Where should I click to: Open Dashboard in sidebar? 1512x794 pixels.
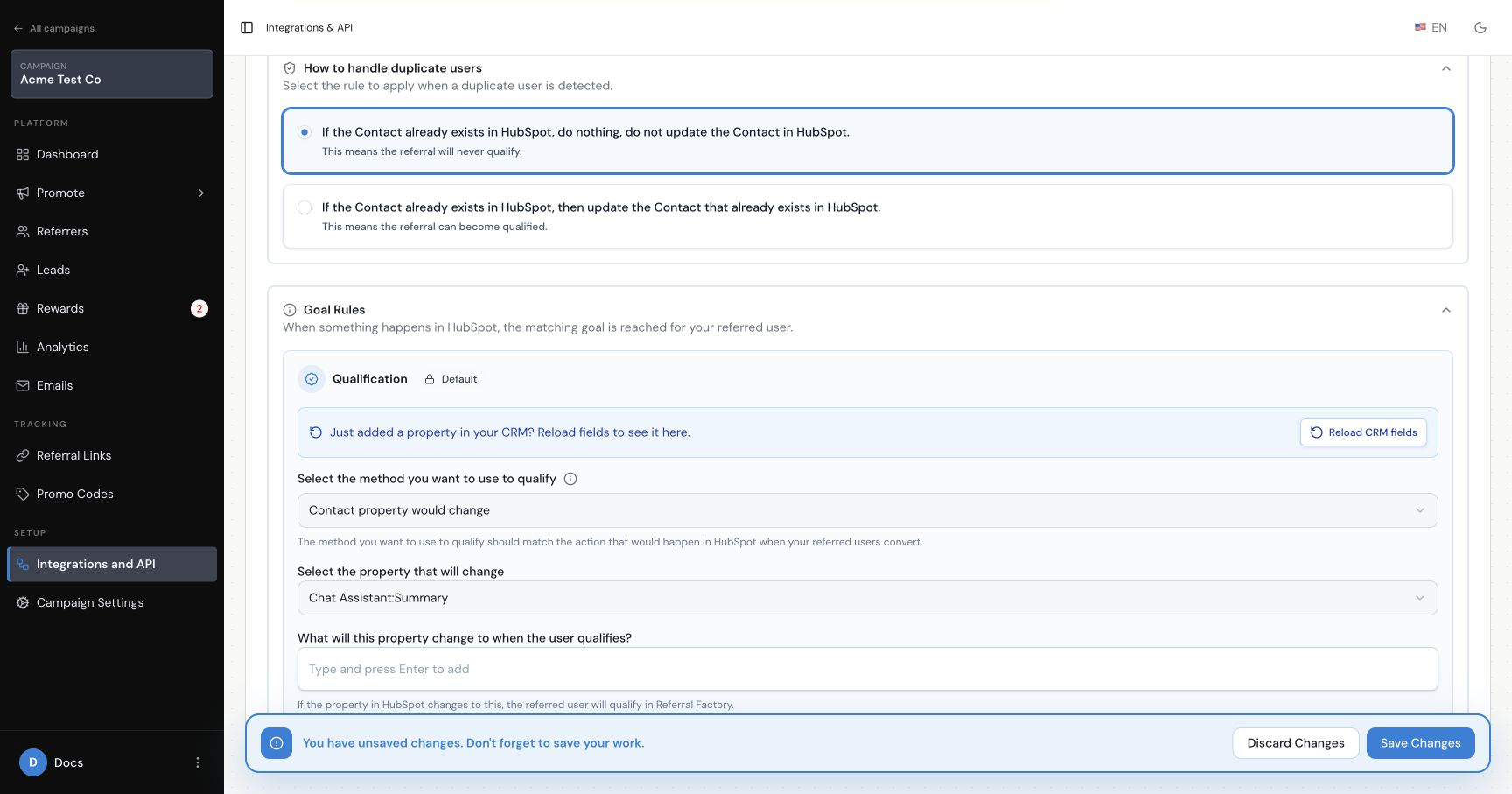[112, 154]
